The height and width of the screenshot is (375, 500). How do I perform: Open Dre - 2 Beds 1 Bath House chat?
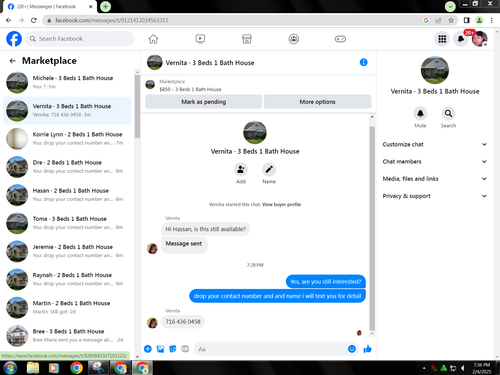(x=67, y=167)
